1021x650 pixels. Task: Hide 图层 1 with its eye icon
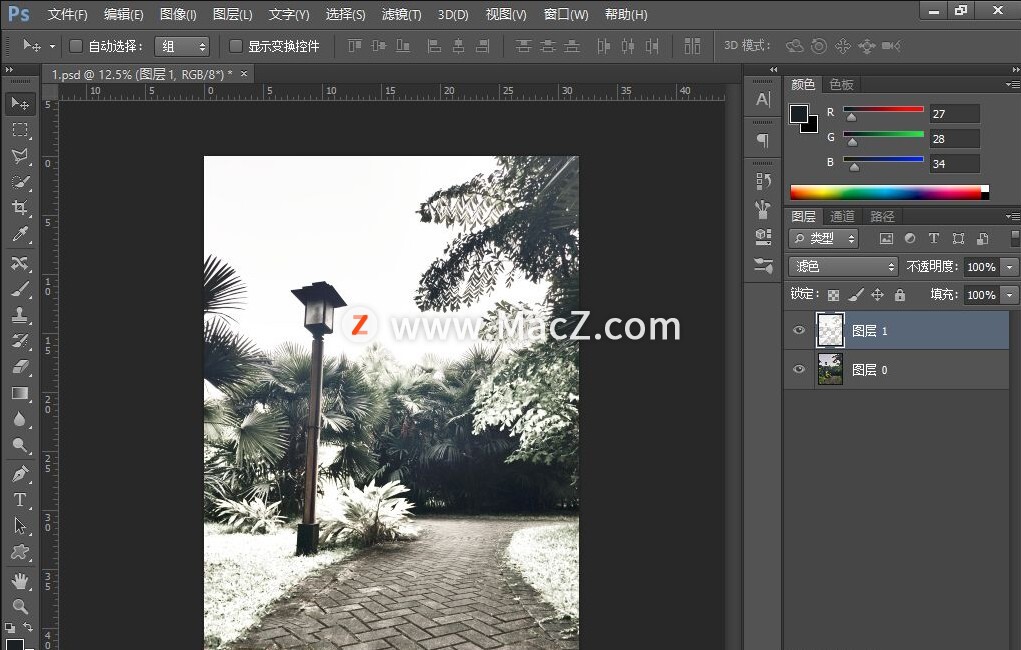pos(799,330)
